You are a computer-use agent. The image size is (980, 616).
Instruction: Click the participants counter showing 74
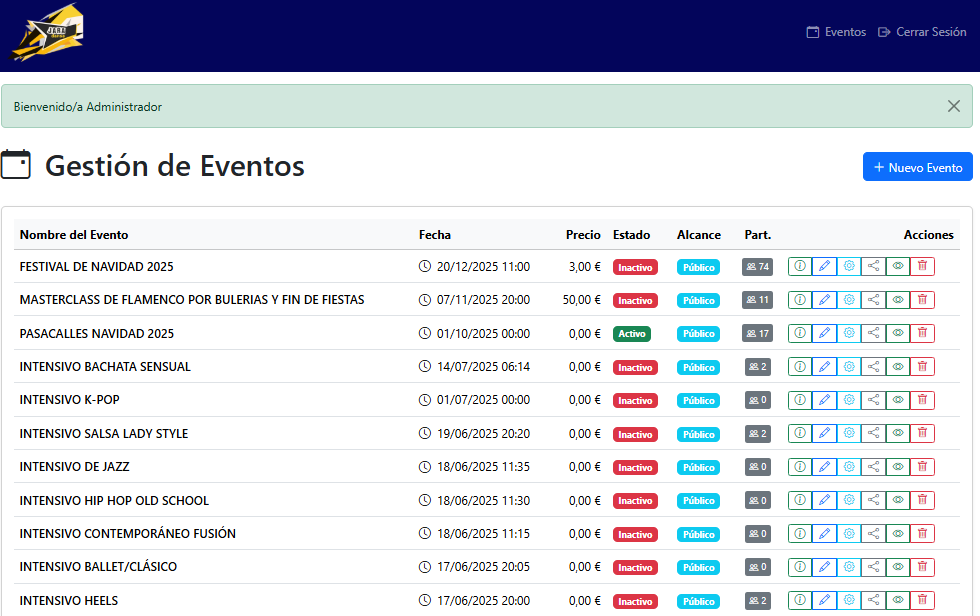(757, 267)
